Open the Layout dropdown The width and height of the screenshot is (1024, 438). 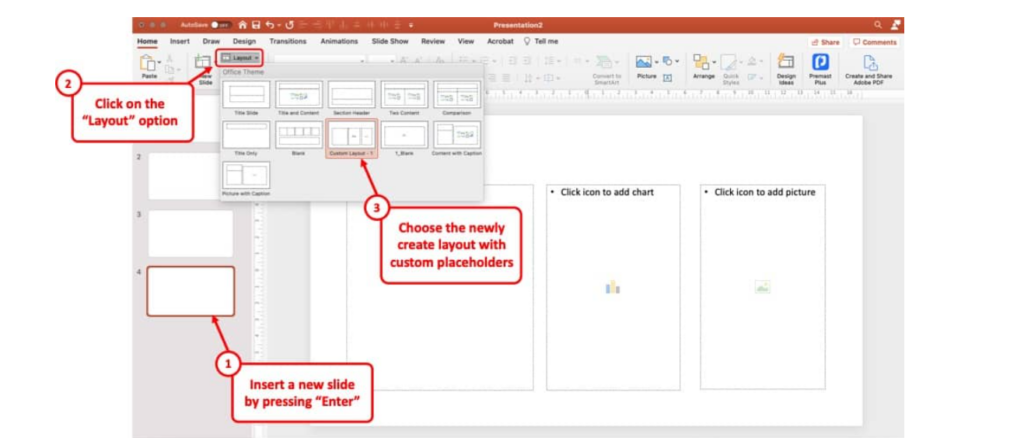239,58
